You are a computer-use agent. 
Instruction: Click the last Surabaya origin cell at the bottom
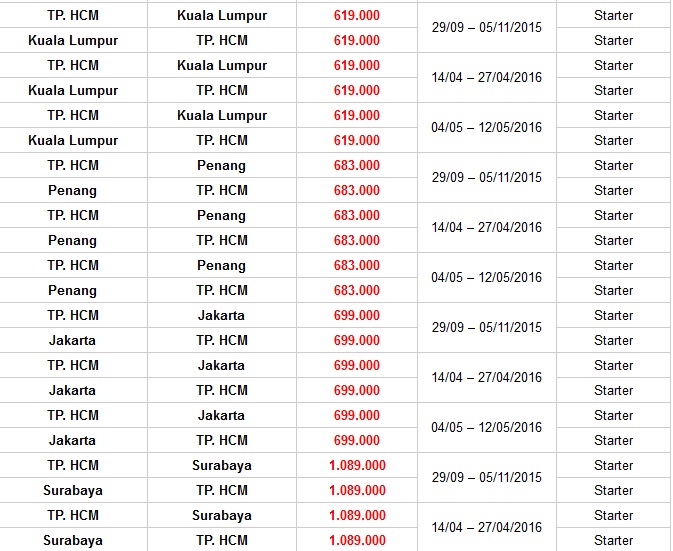pyautogui.click(x=73, y=541)
